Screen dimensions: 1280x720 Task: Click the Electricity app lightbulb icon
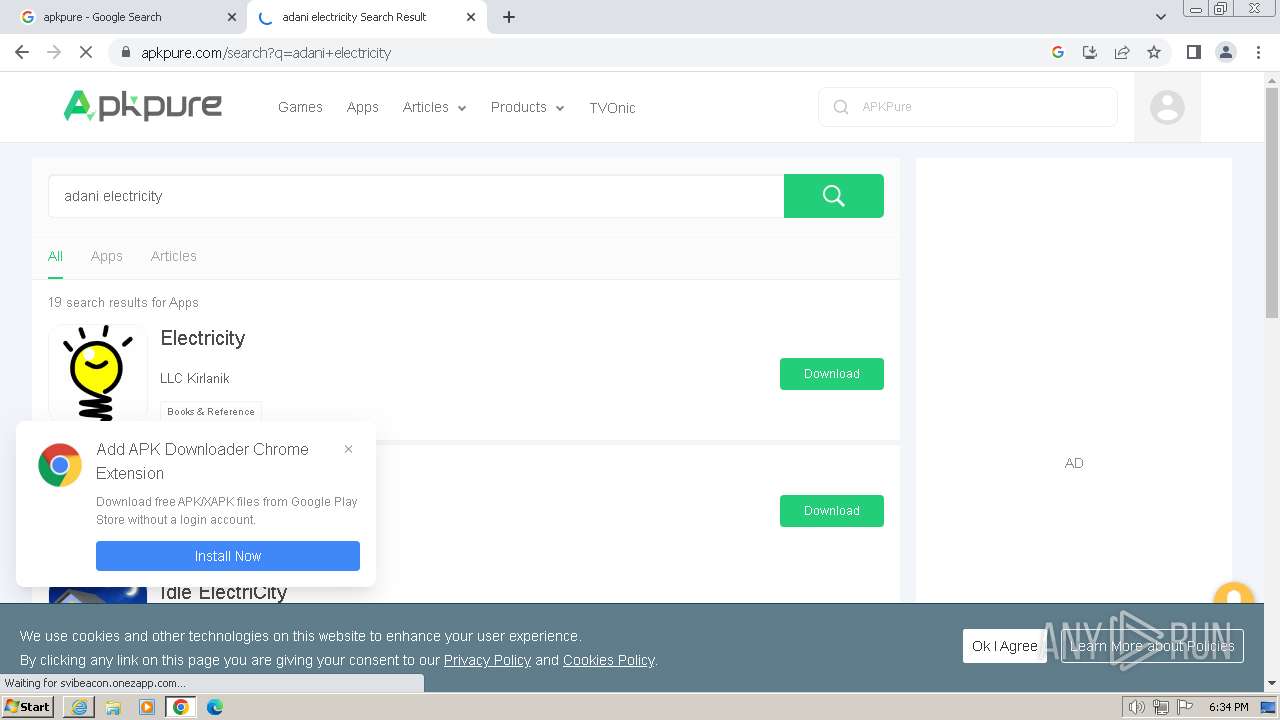pyautogui.click(x=98, y=372)
